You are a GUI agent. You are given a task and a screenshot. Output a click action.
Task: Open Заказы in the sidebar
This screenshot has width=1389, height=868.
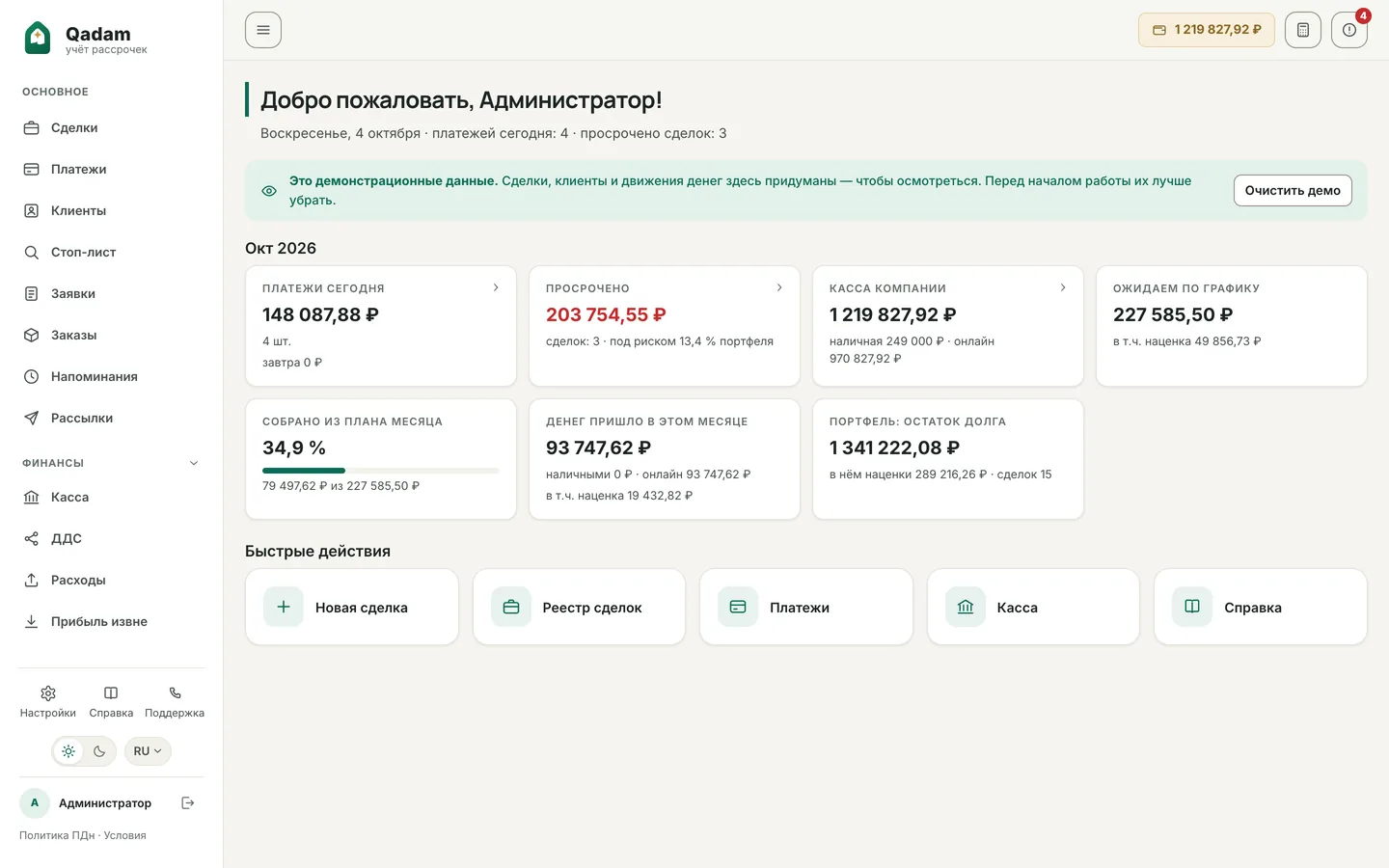[111, 336]
